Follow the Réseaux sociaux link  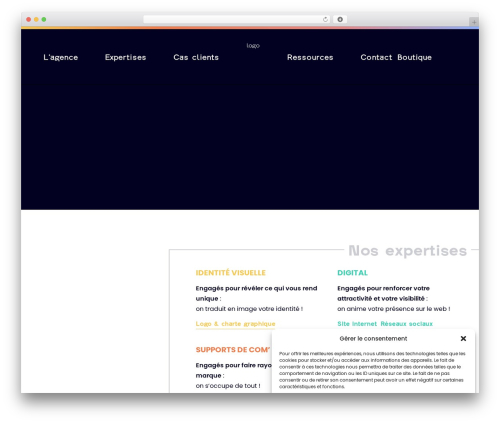coord(407,324)
